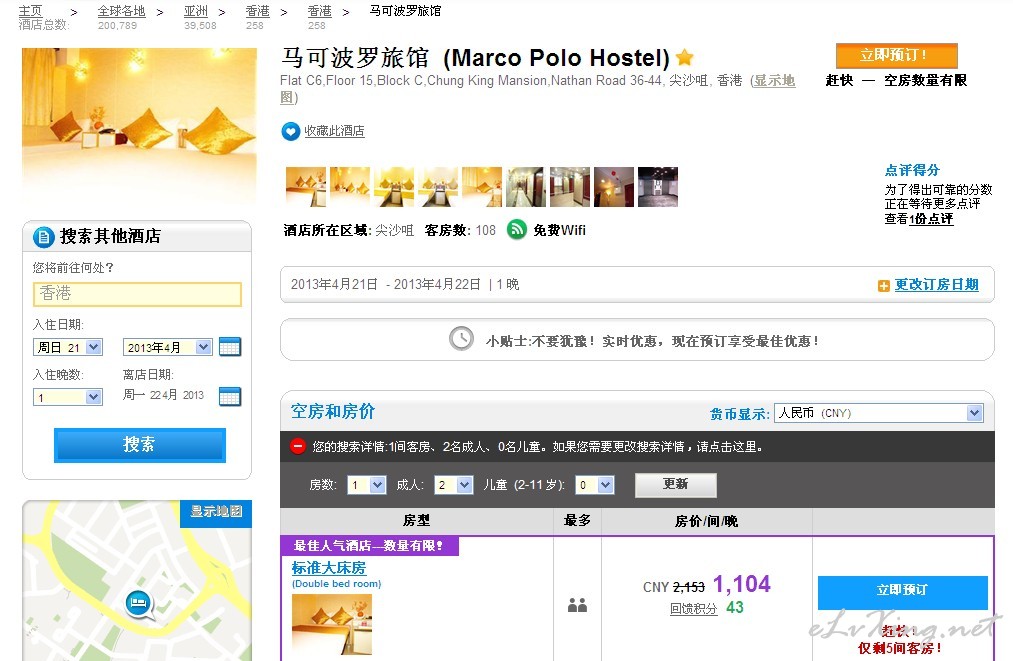1013x661 pixels.
Task: Click the clock icon in the tips banner
Action: click(461, 339)
